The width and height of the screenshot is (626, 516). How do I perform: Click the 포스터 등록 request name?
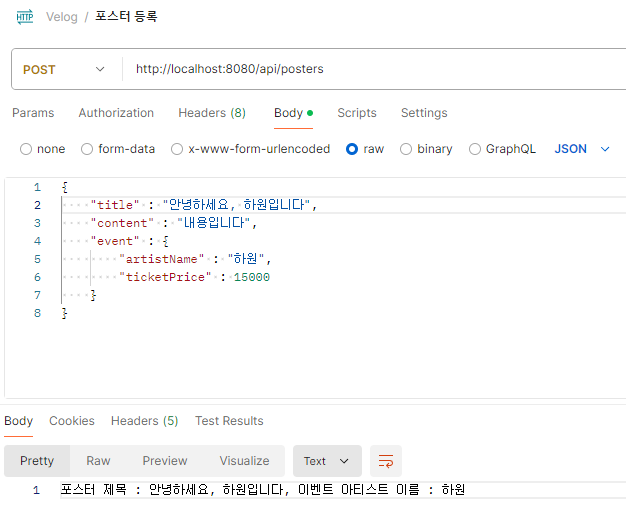click(126, 16)
